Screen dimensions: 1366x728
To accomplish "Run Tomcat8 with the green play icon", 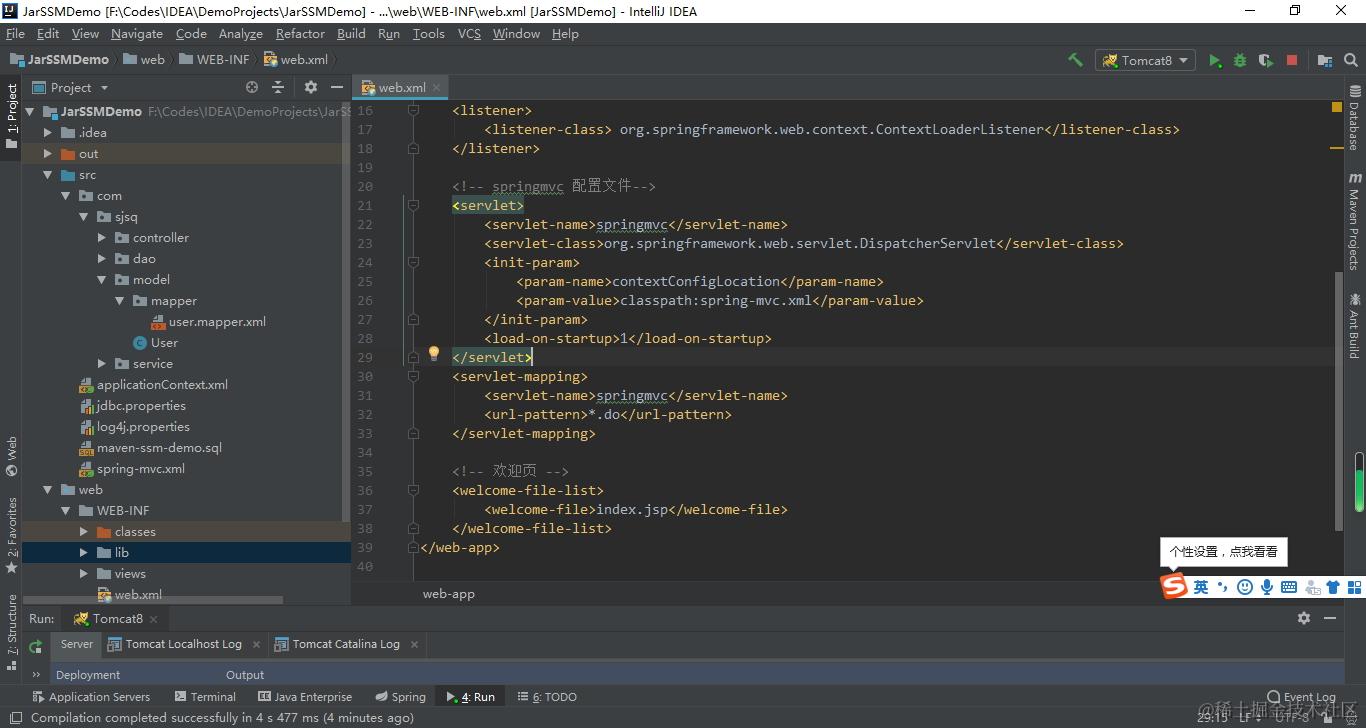I will [1215, 60].
